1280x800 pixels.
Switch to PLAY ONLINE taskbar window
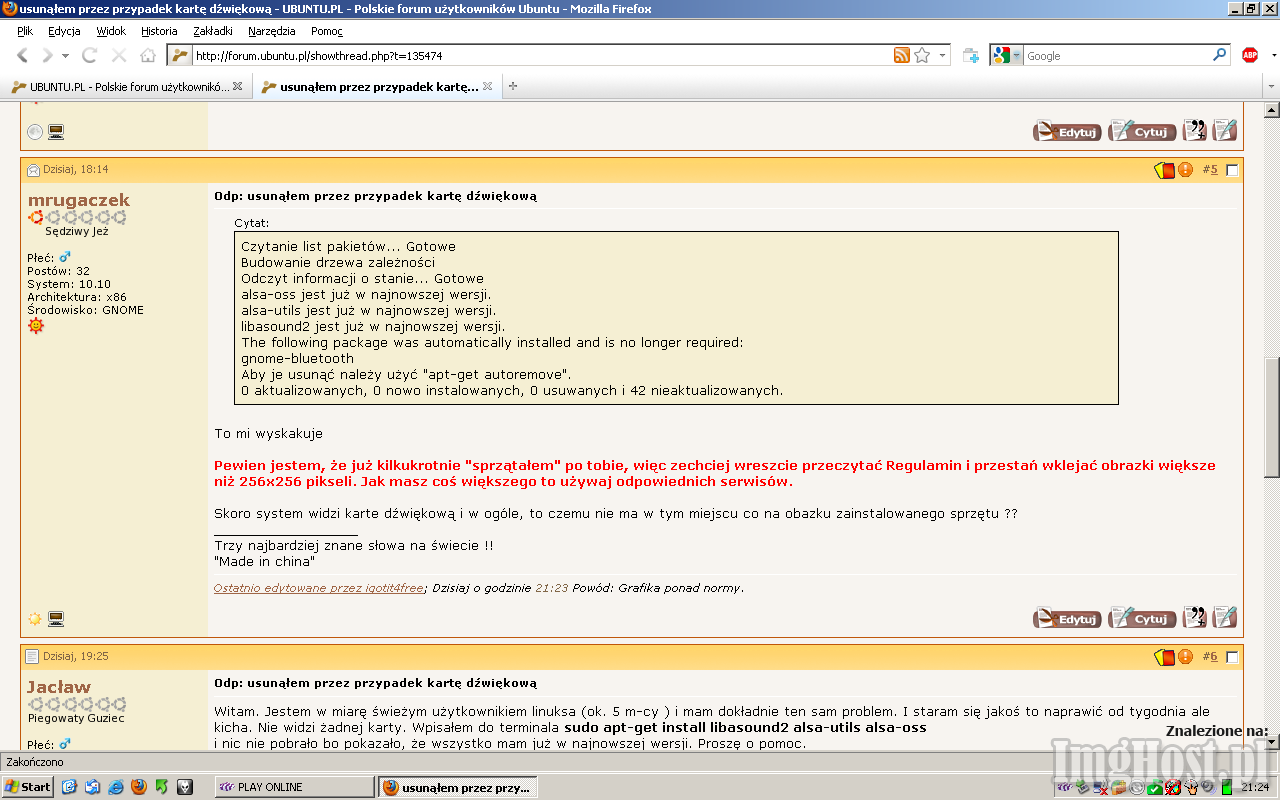coord(294,787)
